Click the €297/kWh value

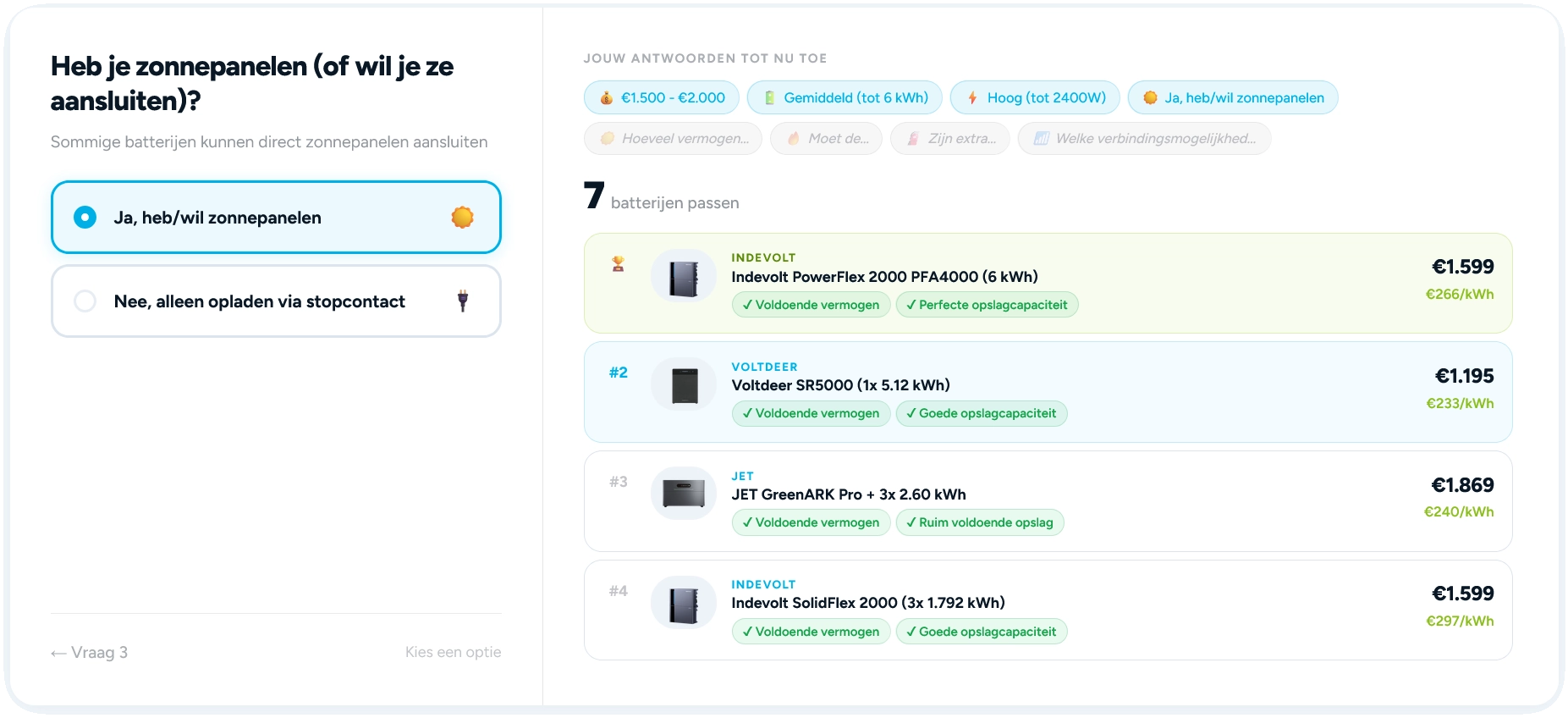(x=1460, y=621)
